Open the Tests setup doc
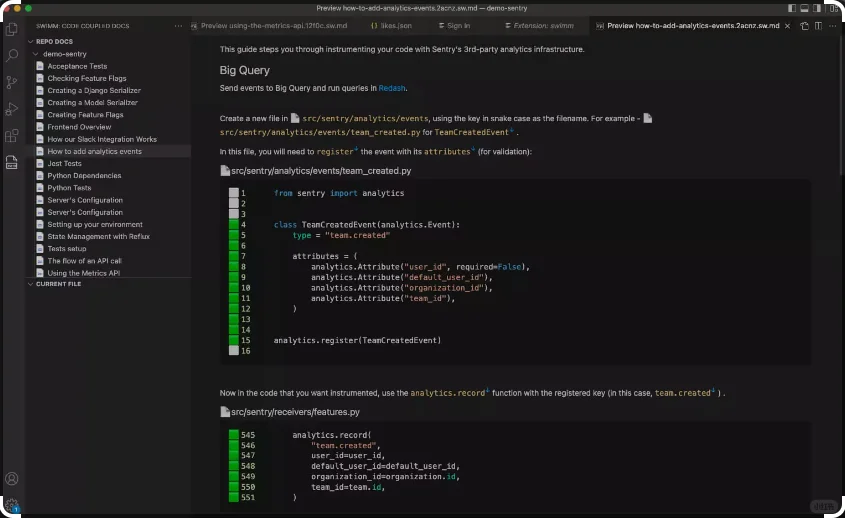Image resolution: width=845 pixels, height=520 pixels. pyautogui.click(x=67, y=249)
